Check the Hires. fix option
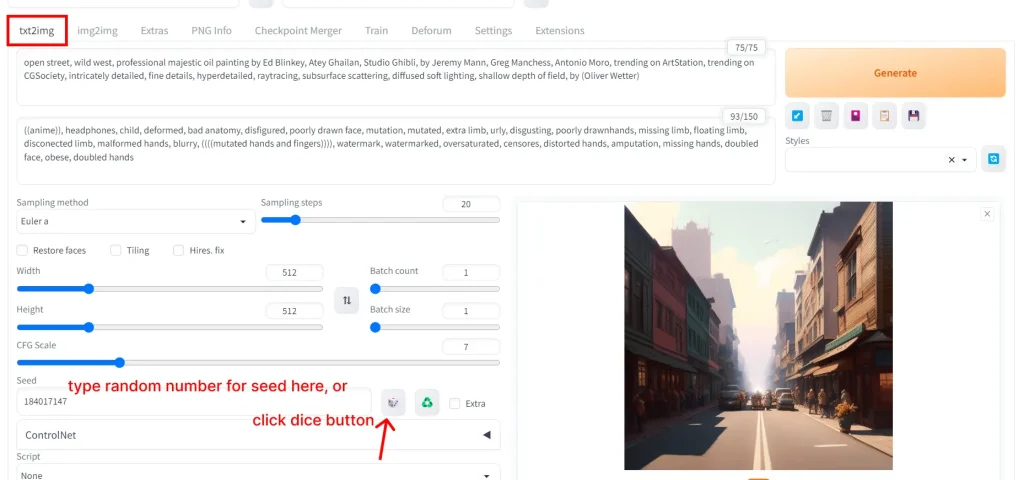The height and width of the screenshot is (480, 1024). 179,250
